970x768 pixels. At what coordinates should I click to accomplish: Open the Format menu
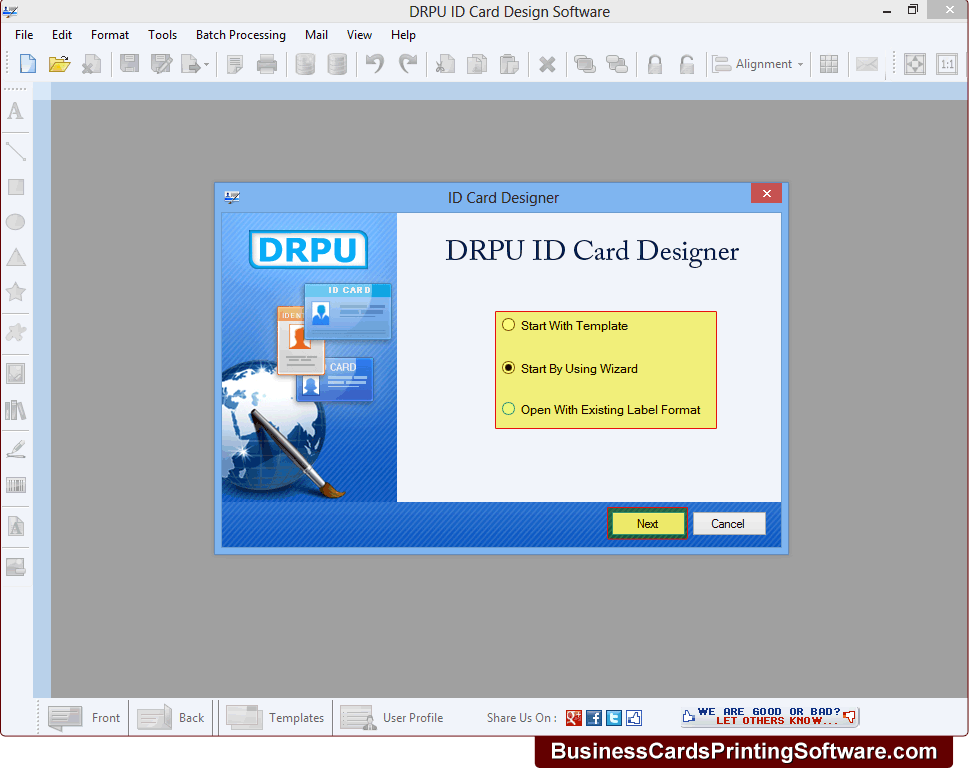(110, 35)
